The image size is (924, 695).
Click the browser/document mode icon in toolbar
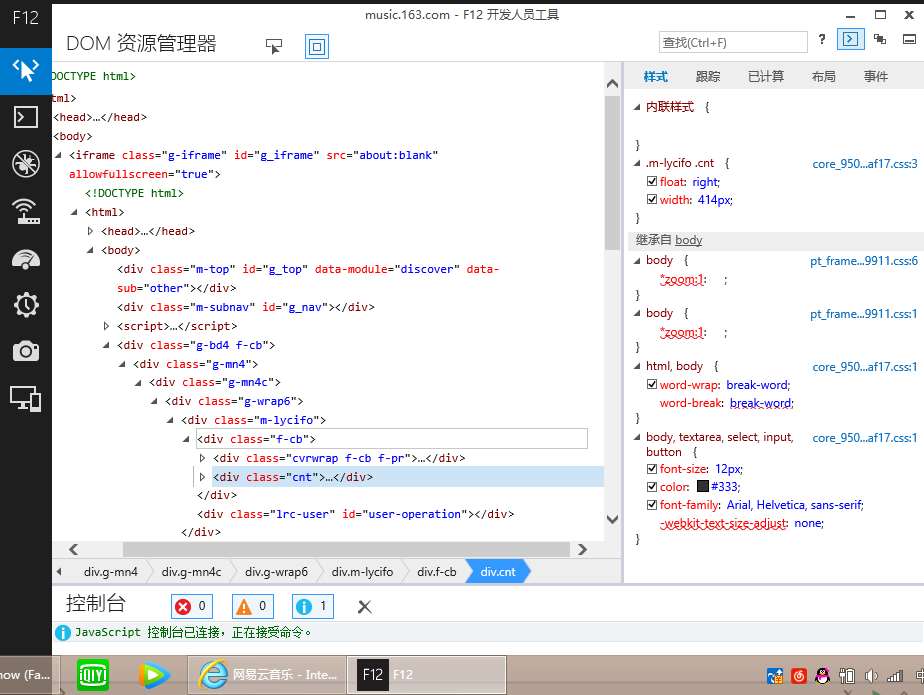pyautogui.click(x=880, y=39)
